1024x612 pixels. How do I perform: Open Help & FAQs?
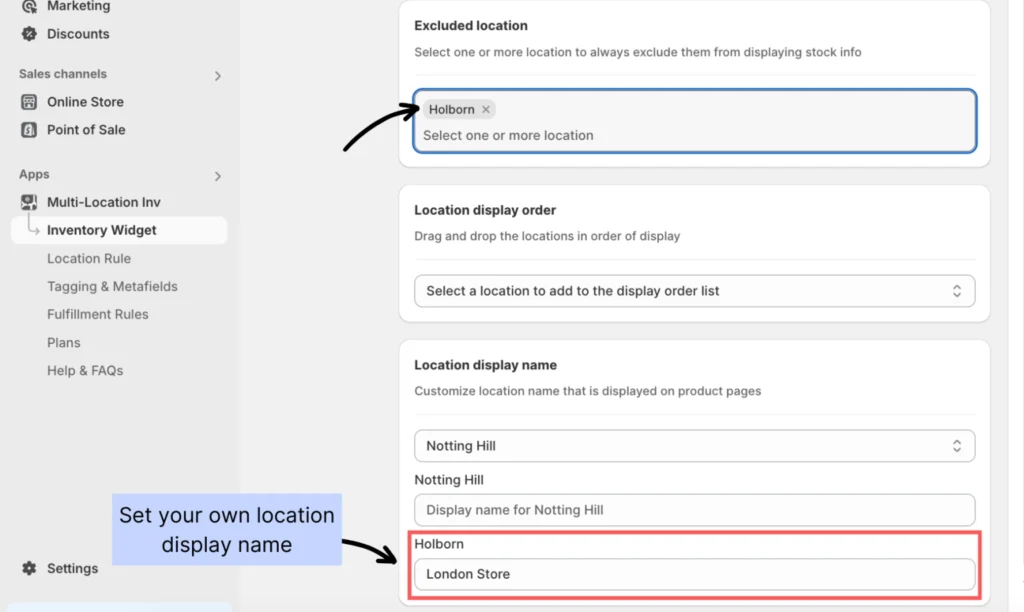point(85,370)
